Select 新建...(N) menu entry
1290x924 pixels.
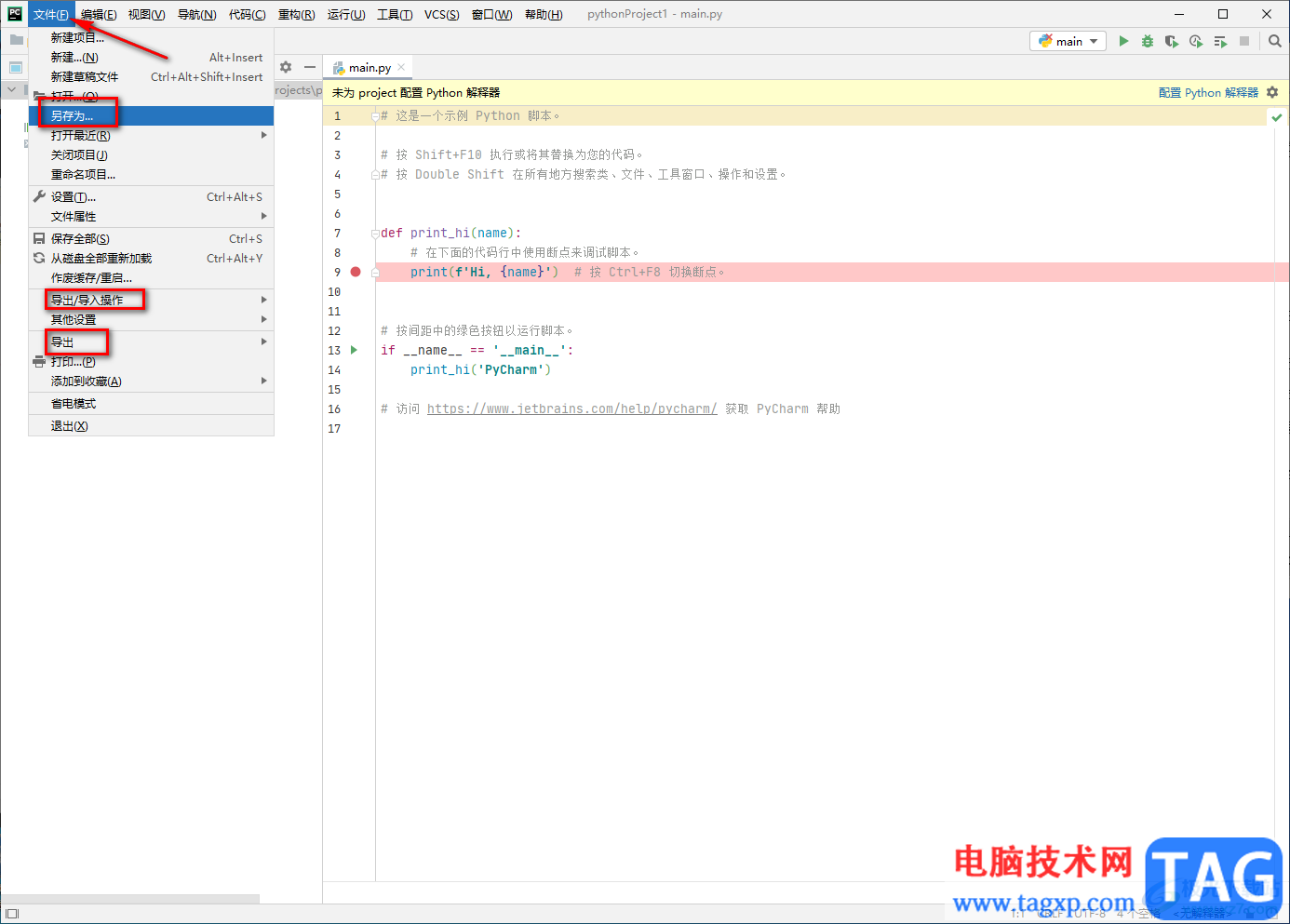[x=151, y=57]
